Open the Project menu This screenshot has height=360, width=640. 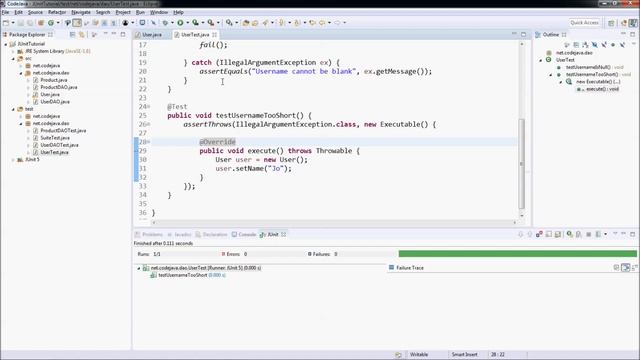[123, 12]
